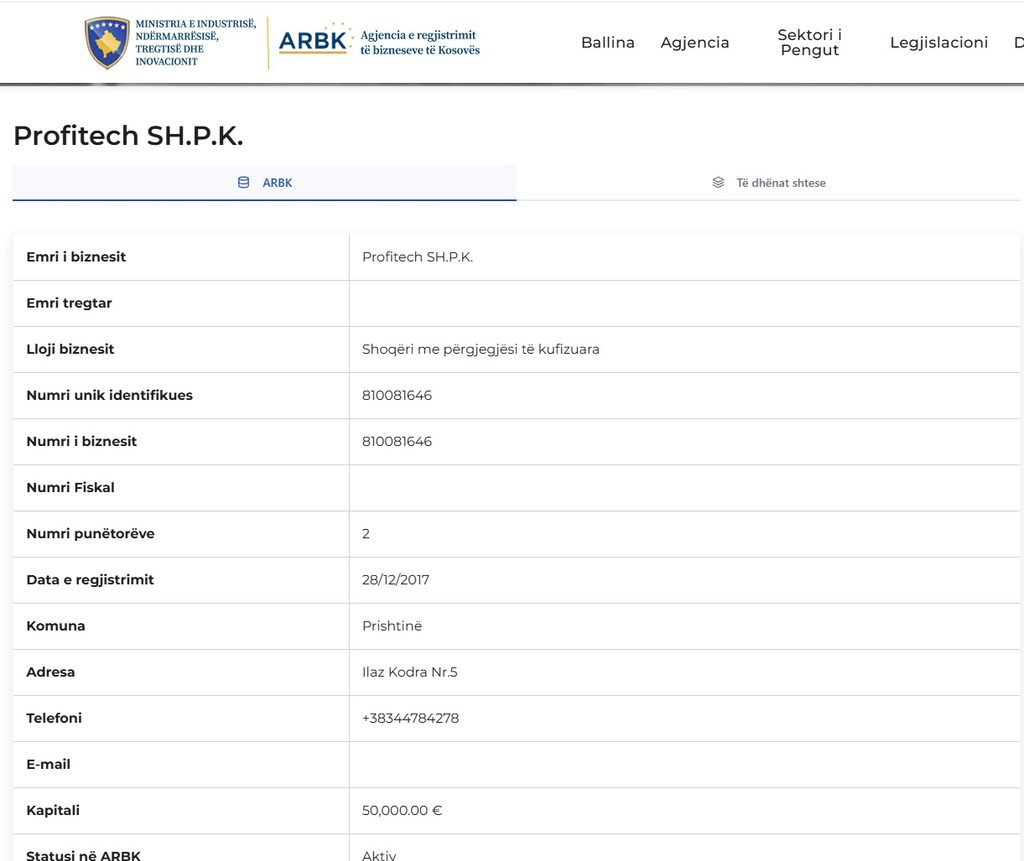Select the Emri i biznesit label

[x=76, y=257]
